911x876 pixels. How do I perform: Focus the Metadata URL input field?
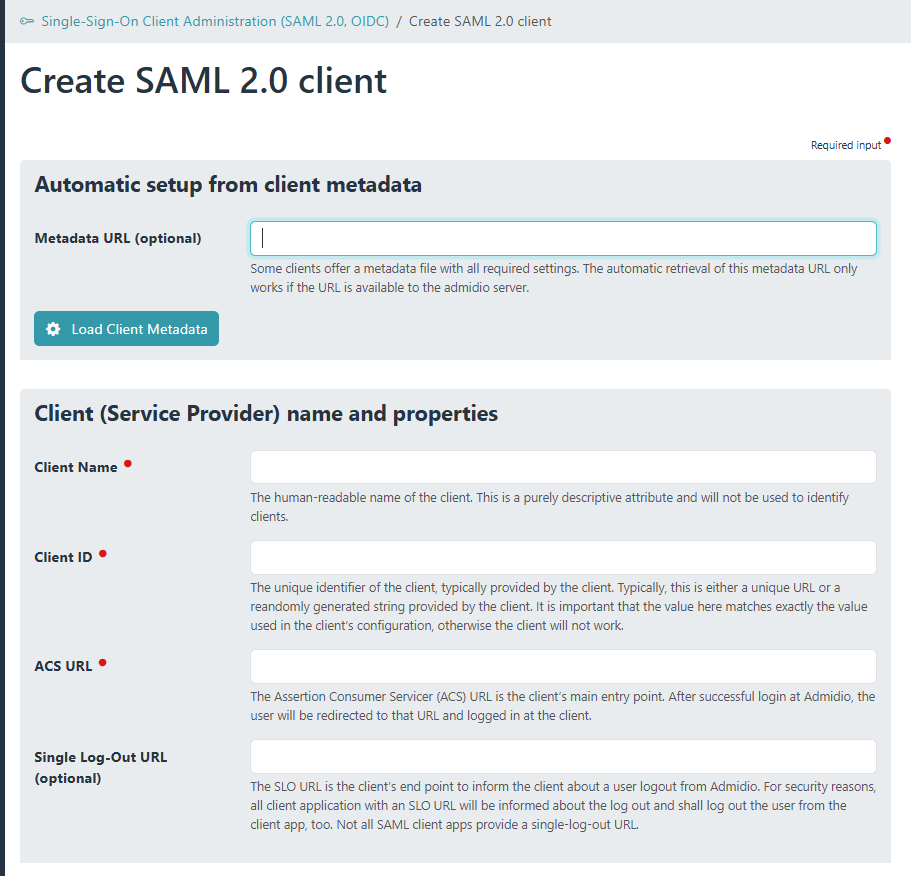563,238
